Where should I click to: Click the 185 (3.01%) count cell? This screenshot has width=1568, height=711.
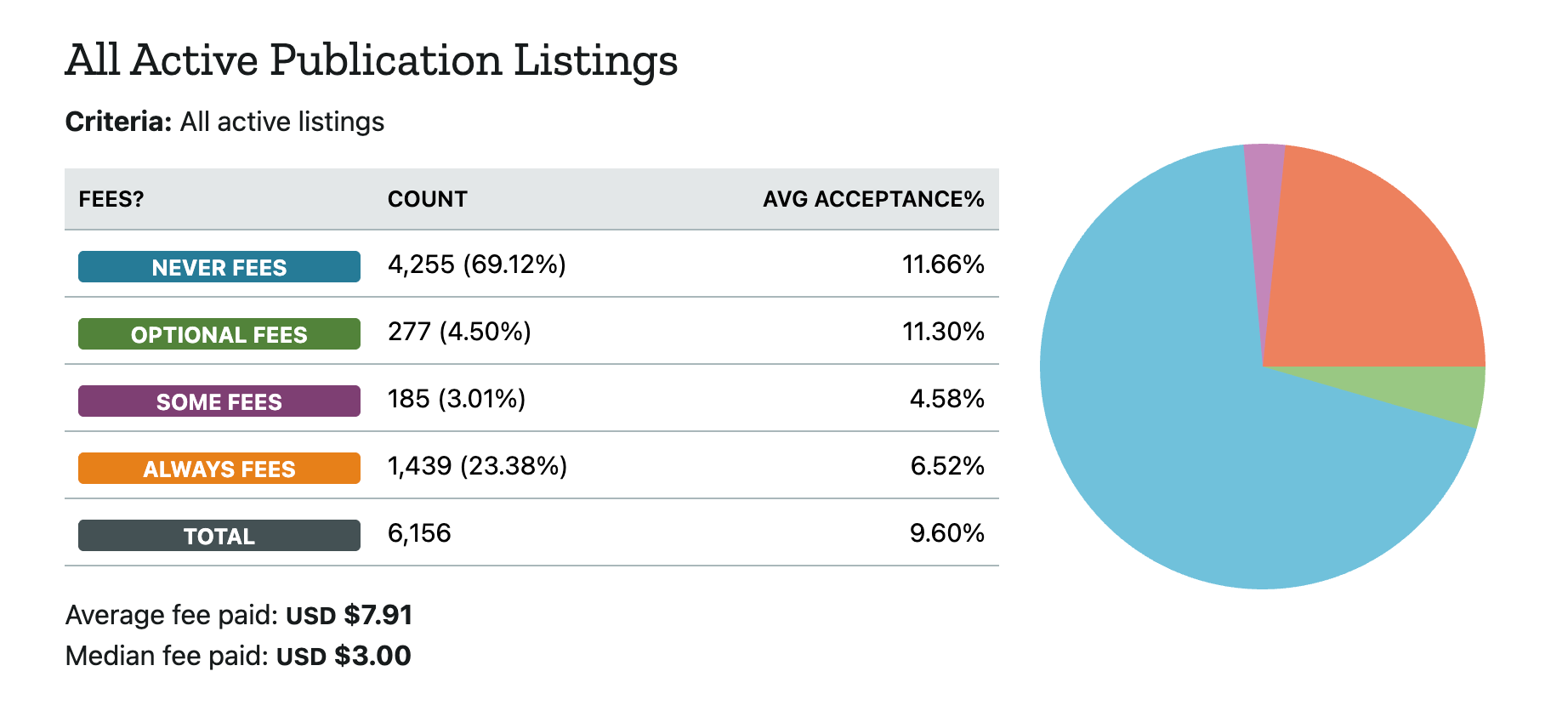[x=457, y=399]
